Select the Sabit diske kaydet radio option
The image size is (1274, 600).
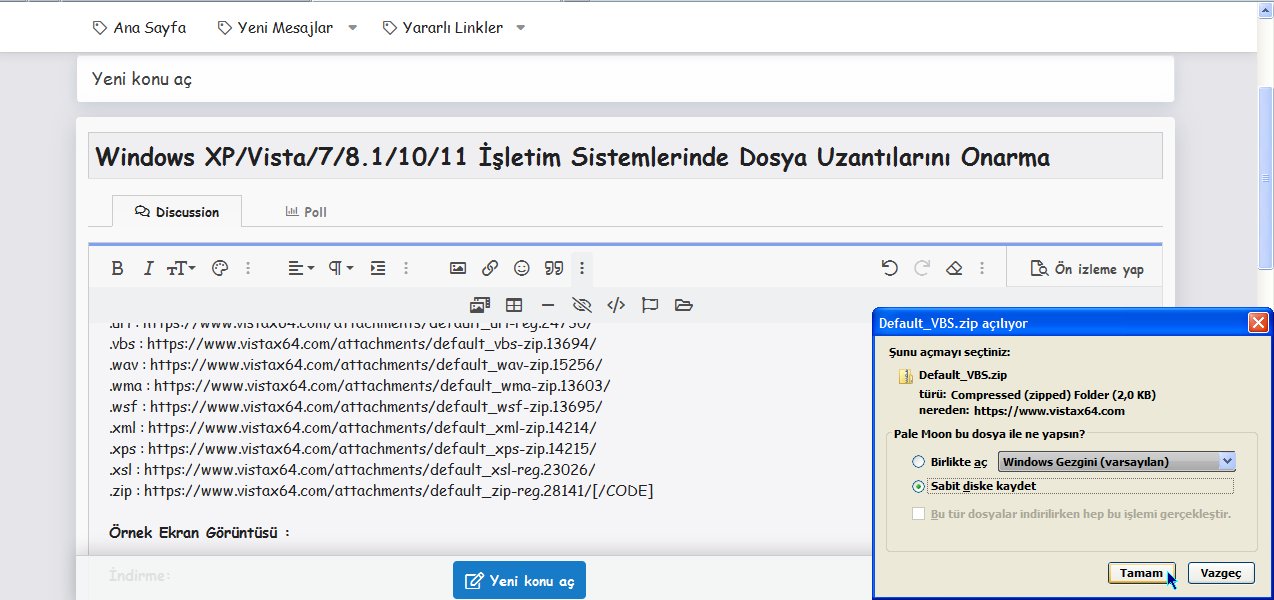[918, 487]
